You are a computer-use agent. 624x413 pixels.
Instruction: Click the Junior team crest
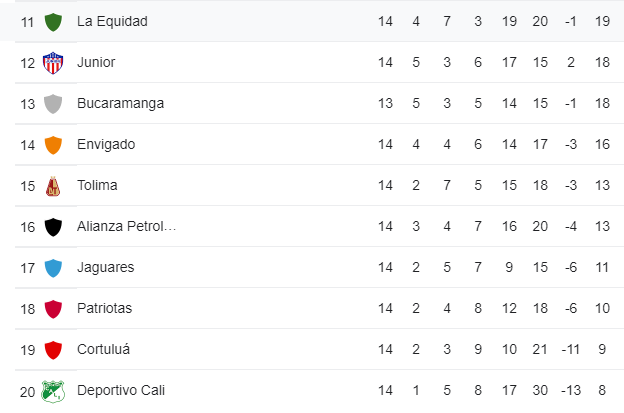(53, 62)
